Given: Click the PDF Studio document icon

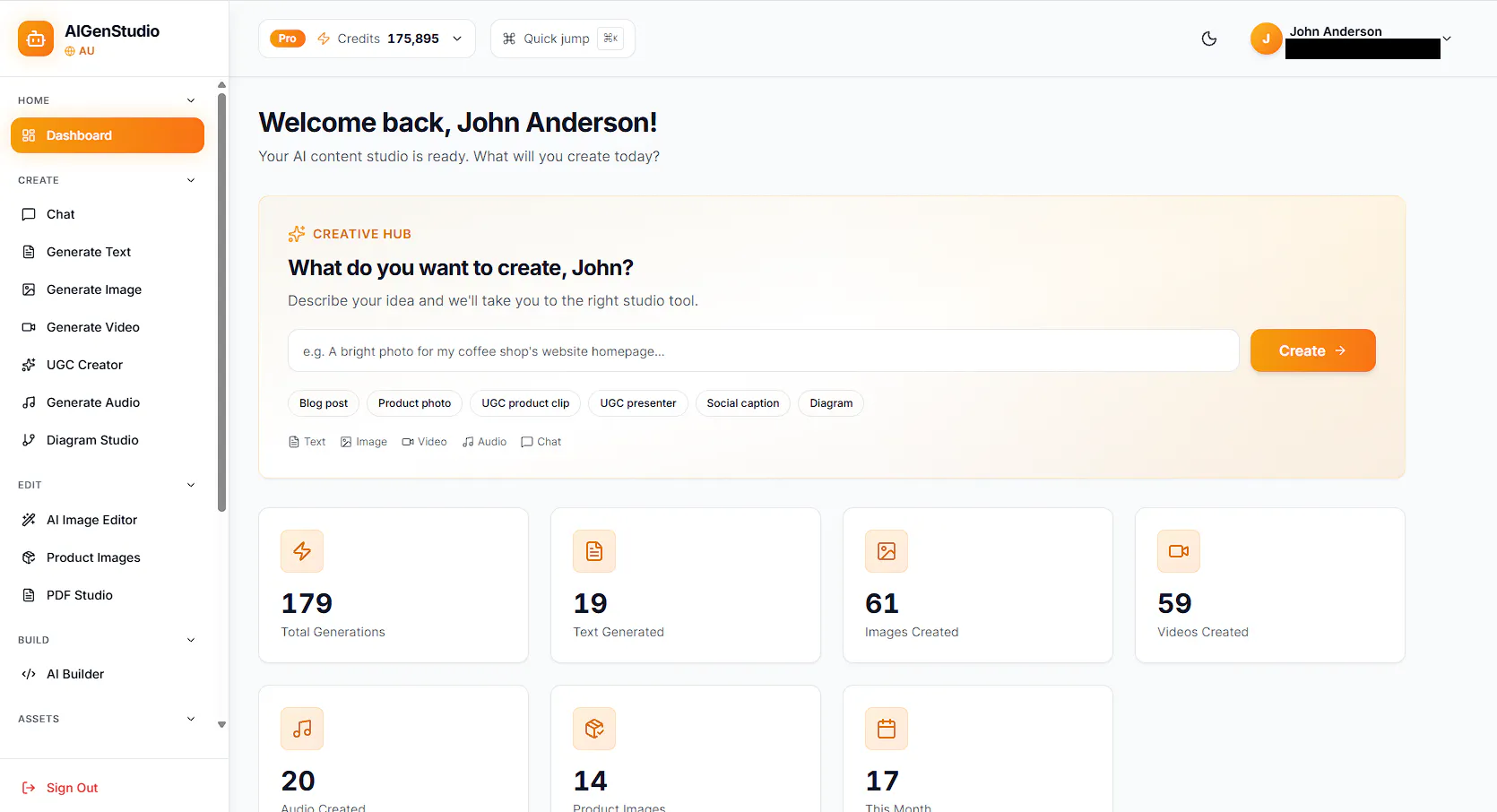Looking at the screenshot, I should coord(29,595).
